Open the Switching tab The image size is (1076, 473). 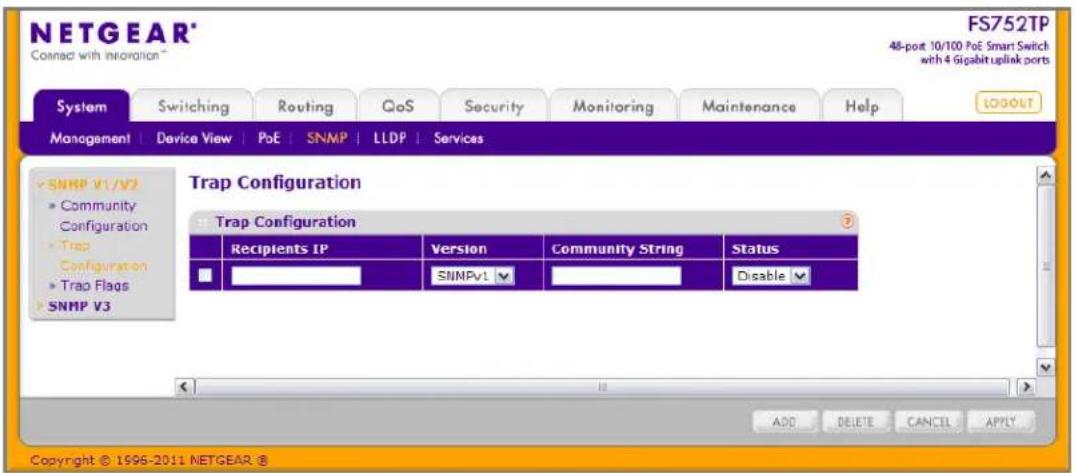click(194, 107)
